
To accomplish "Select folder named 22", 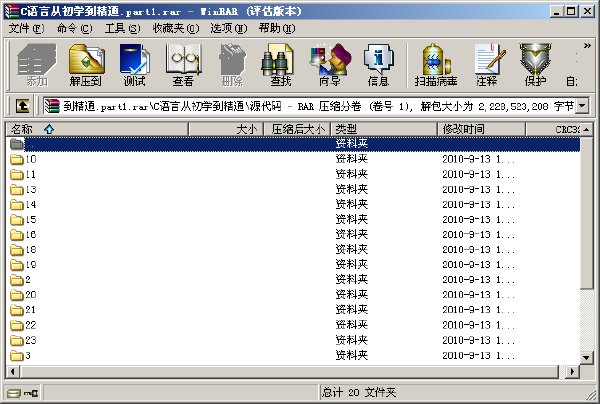I will (293, 325).
